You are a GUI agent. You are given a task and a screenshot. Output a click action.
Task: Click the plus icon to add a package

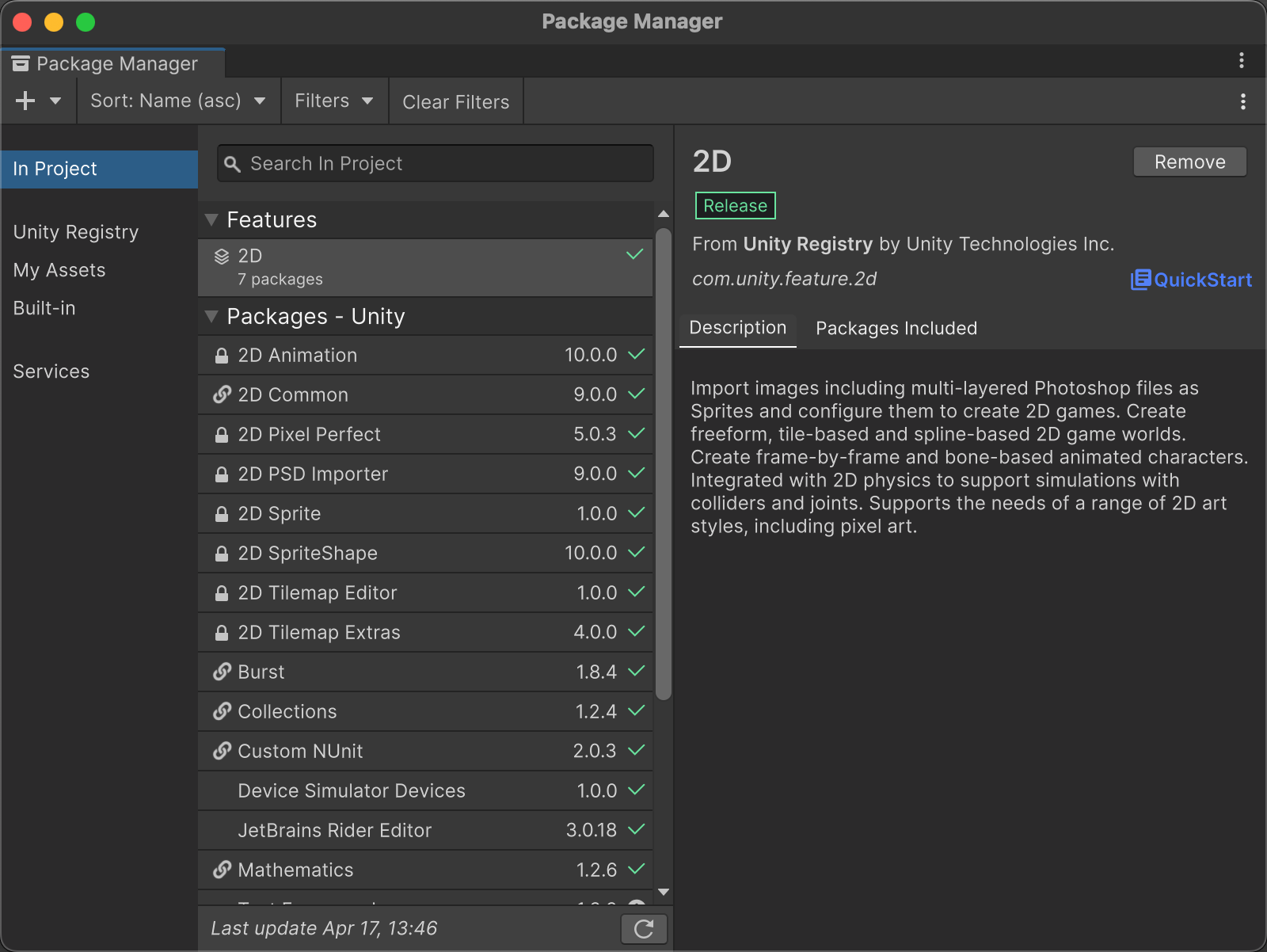coord(25,101)
